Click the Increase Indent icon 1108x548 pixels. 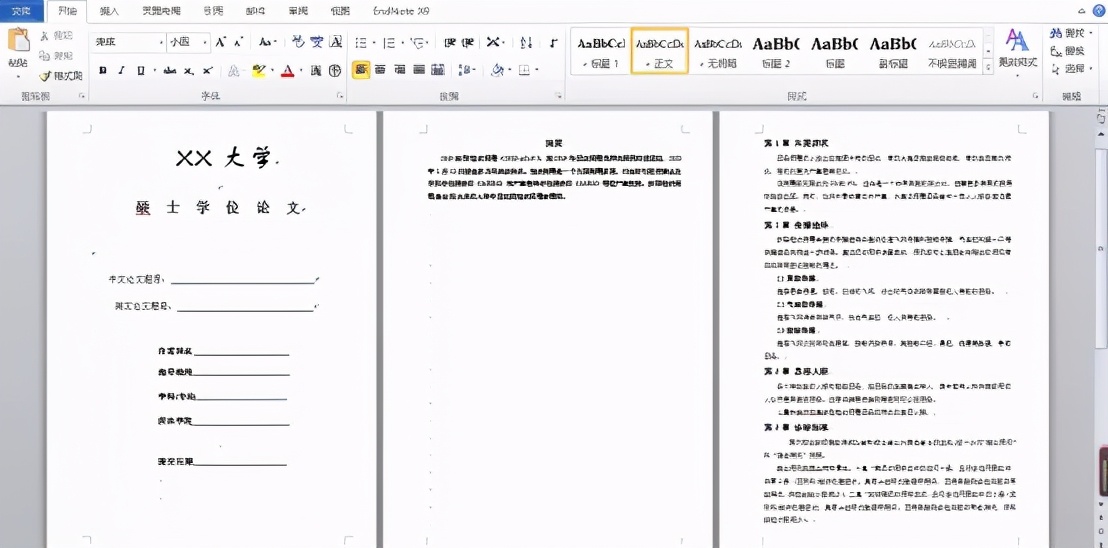tap(468, 43)
